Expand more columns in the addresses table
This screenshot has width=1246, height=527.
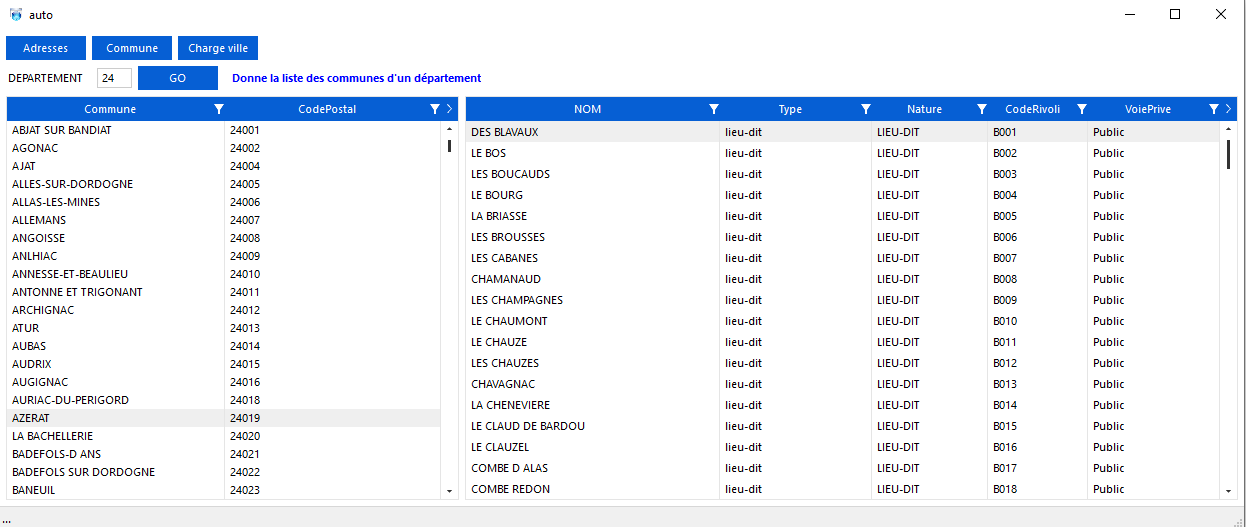1228,109
